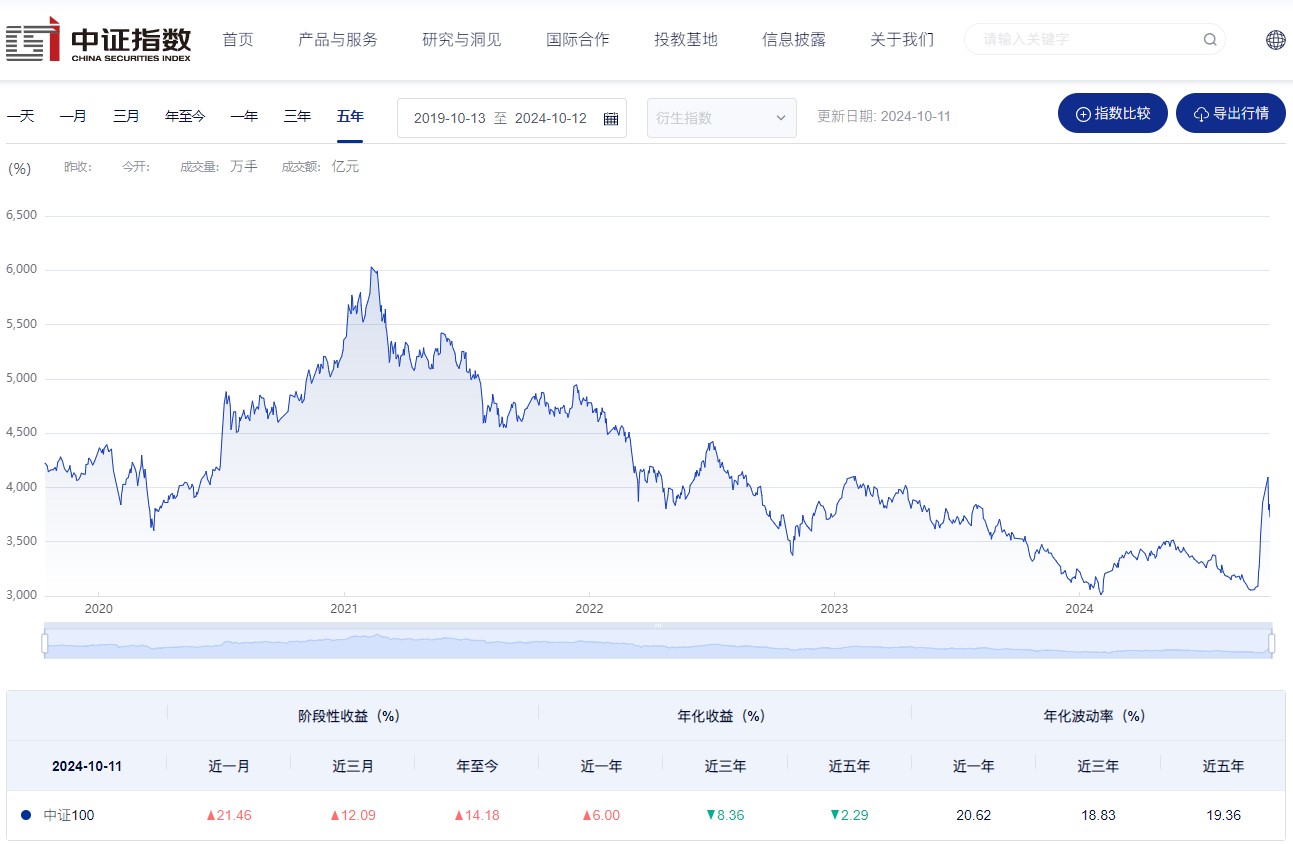Click the 指数比较 button
The height and width of the screenshot is (844, 1293).
point(1112,113)
